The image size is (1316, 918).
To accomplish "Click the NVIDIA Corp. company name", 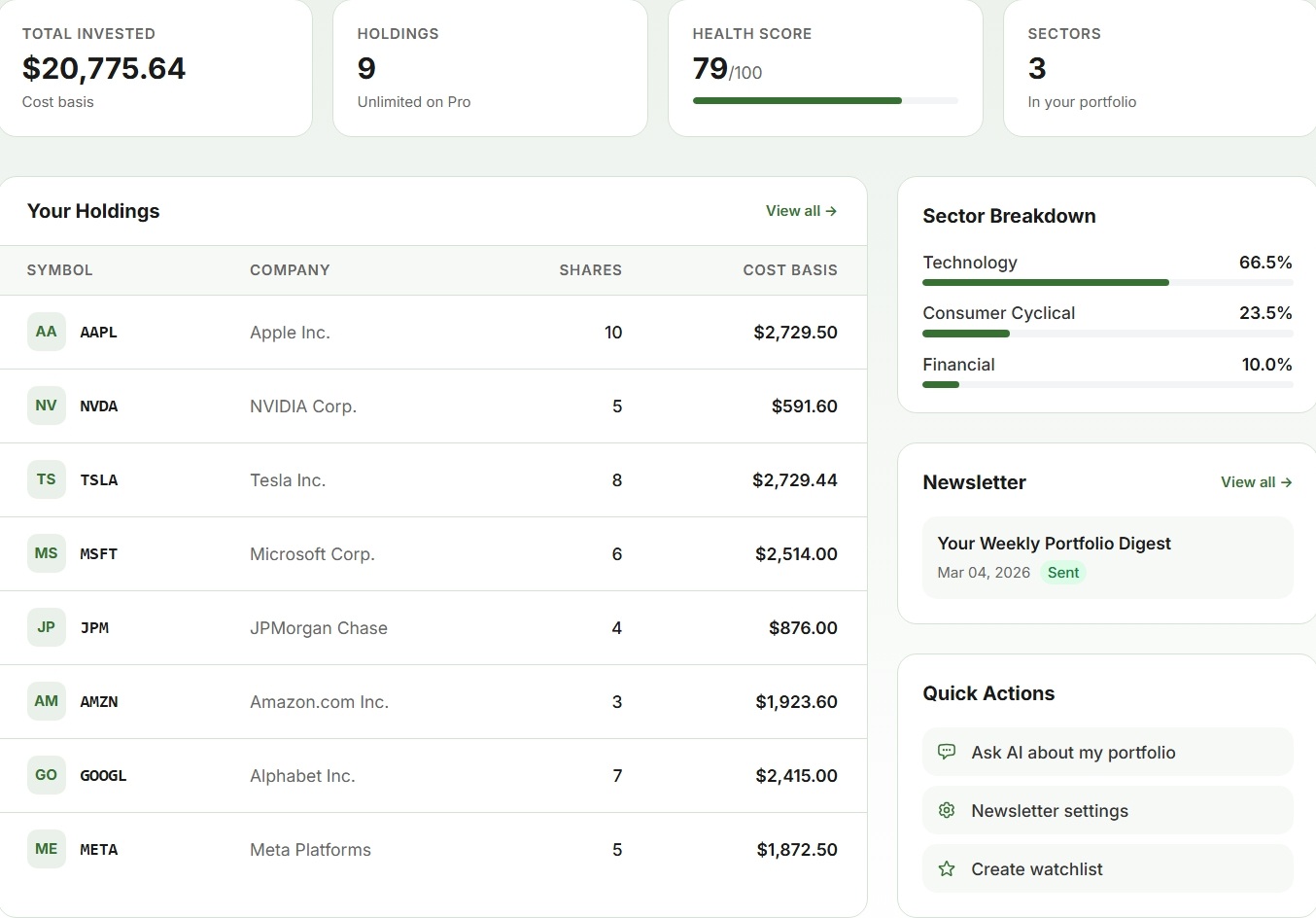I will tap(303, 406).
